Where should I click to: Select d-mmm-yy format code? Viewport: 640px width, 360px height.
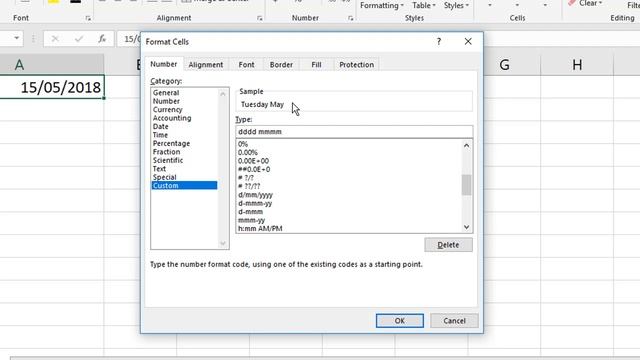coord(255,203)
